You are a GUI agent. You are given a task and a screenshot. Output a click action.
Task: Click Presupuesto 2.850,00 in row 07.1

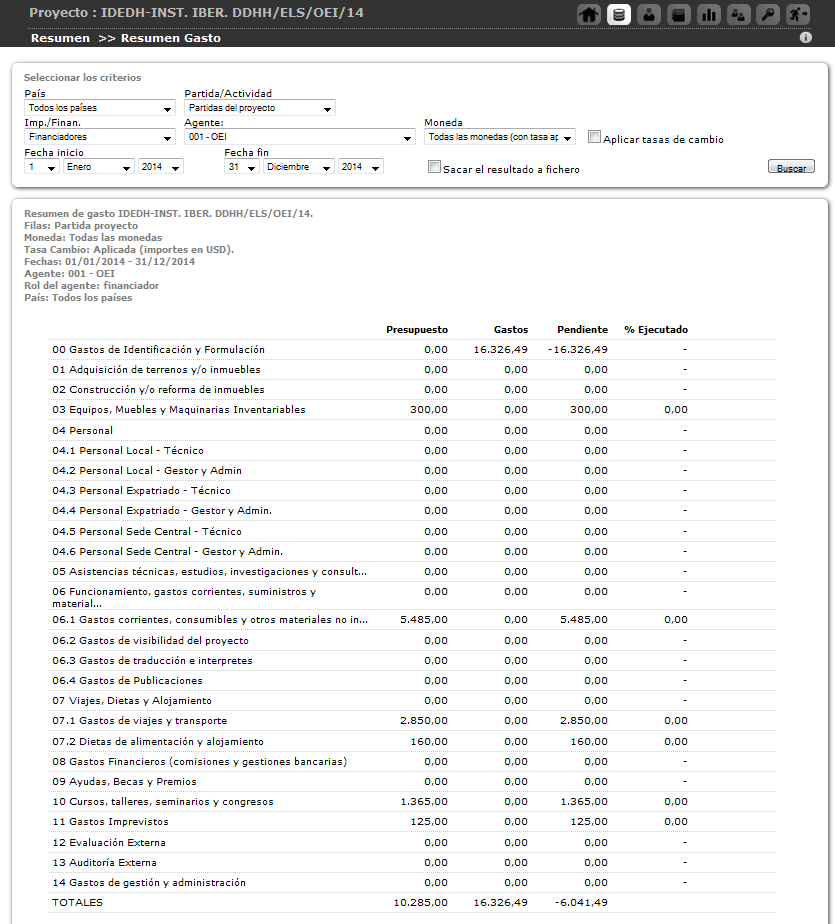(x=424, y=721)
